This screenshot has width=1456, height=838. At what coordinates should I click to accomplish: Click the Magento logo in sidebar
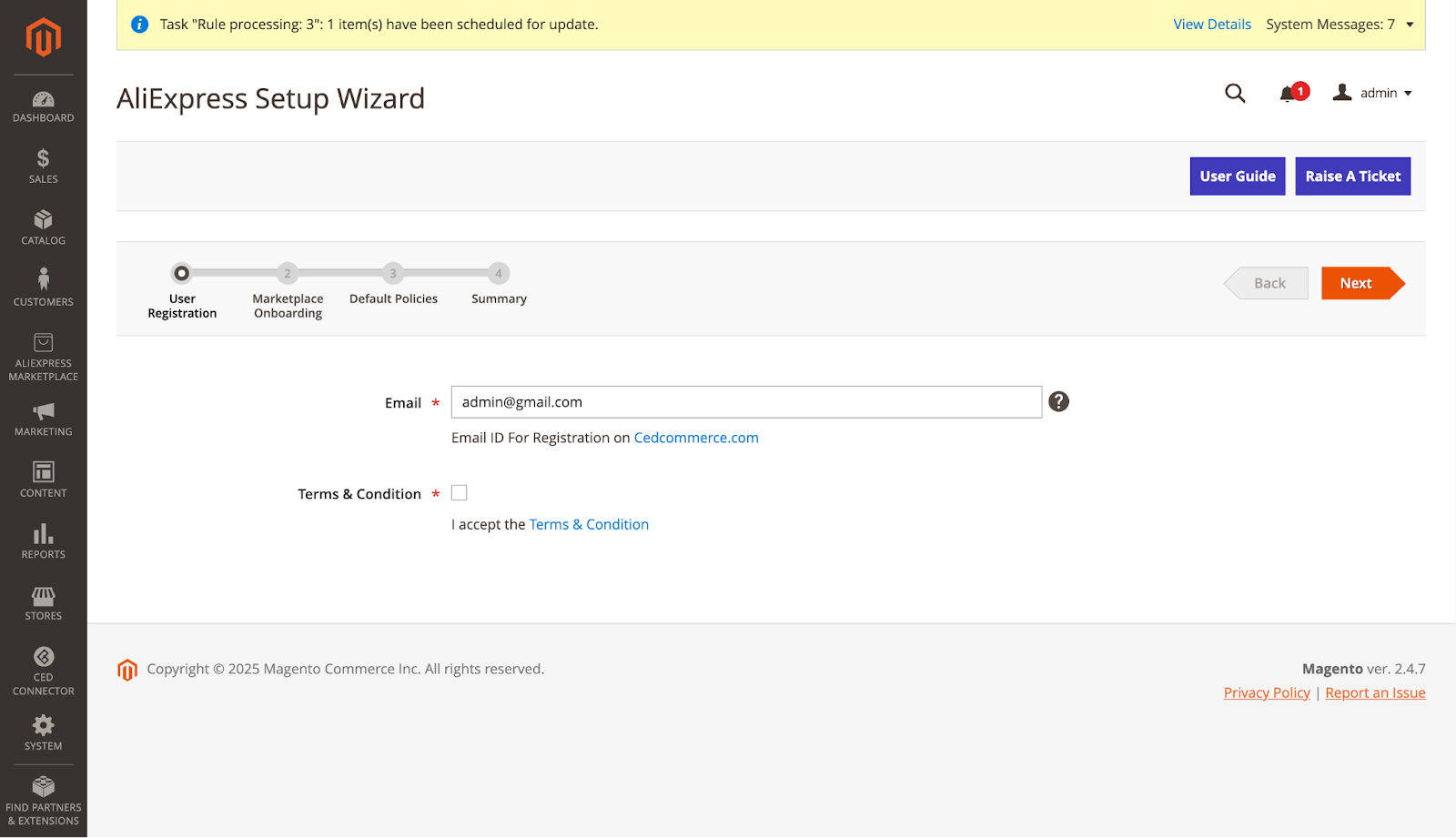[43, 37]
